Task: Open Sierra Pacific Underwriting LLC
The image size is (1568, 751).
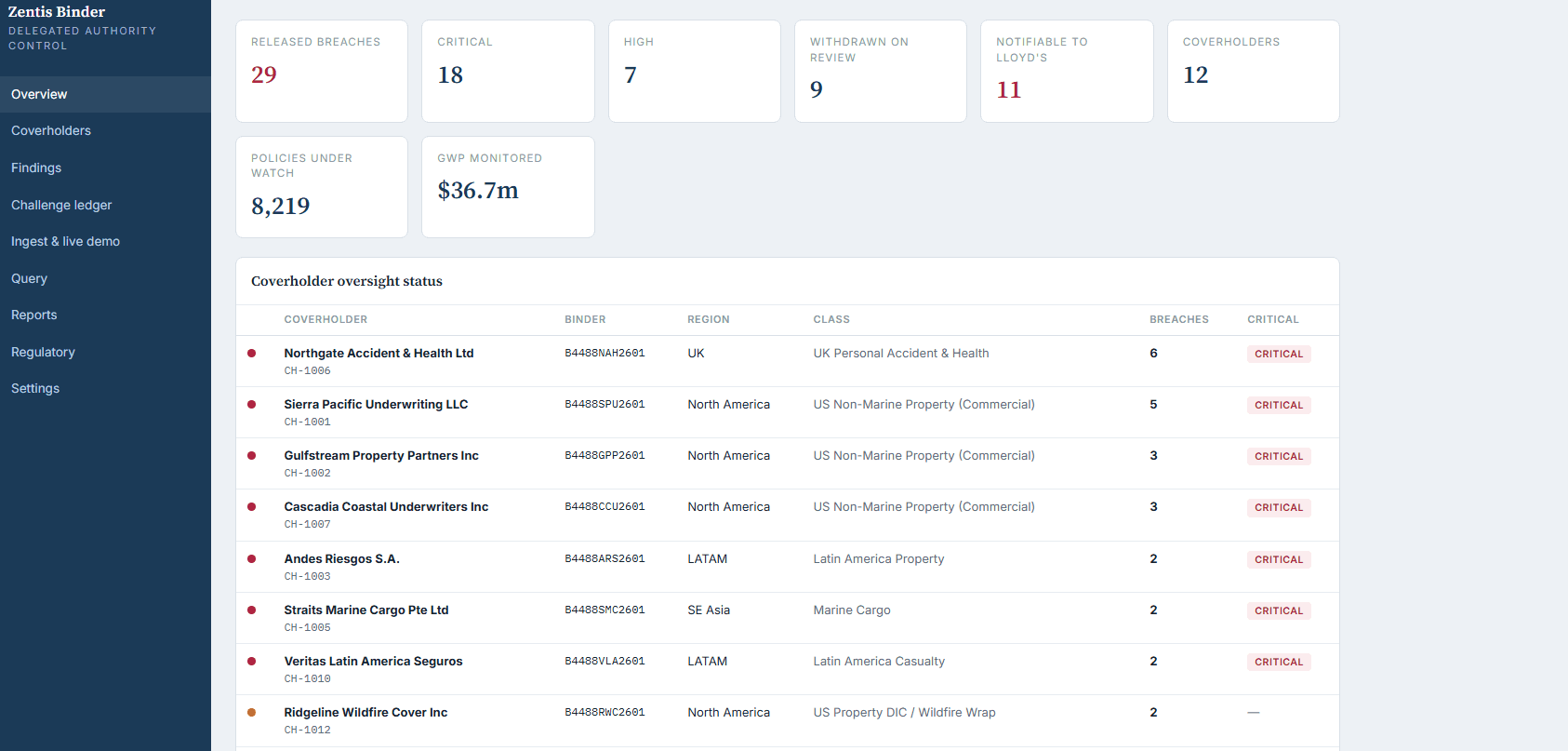Action: [x=376, y=405]
